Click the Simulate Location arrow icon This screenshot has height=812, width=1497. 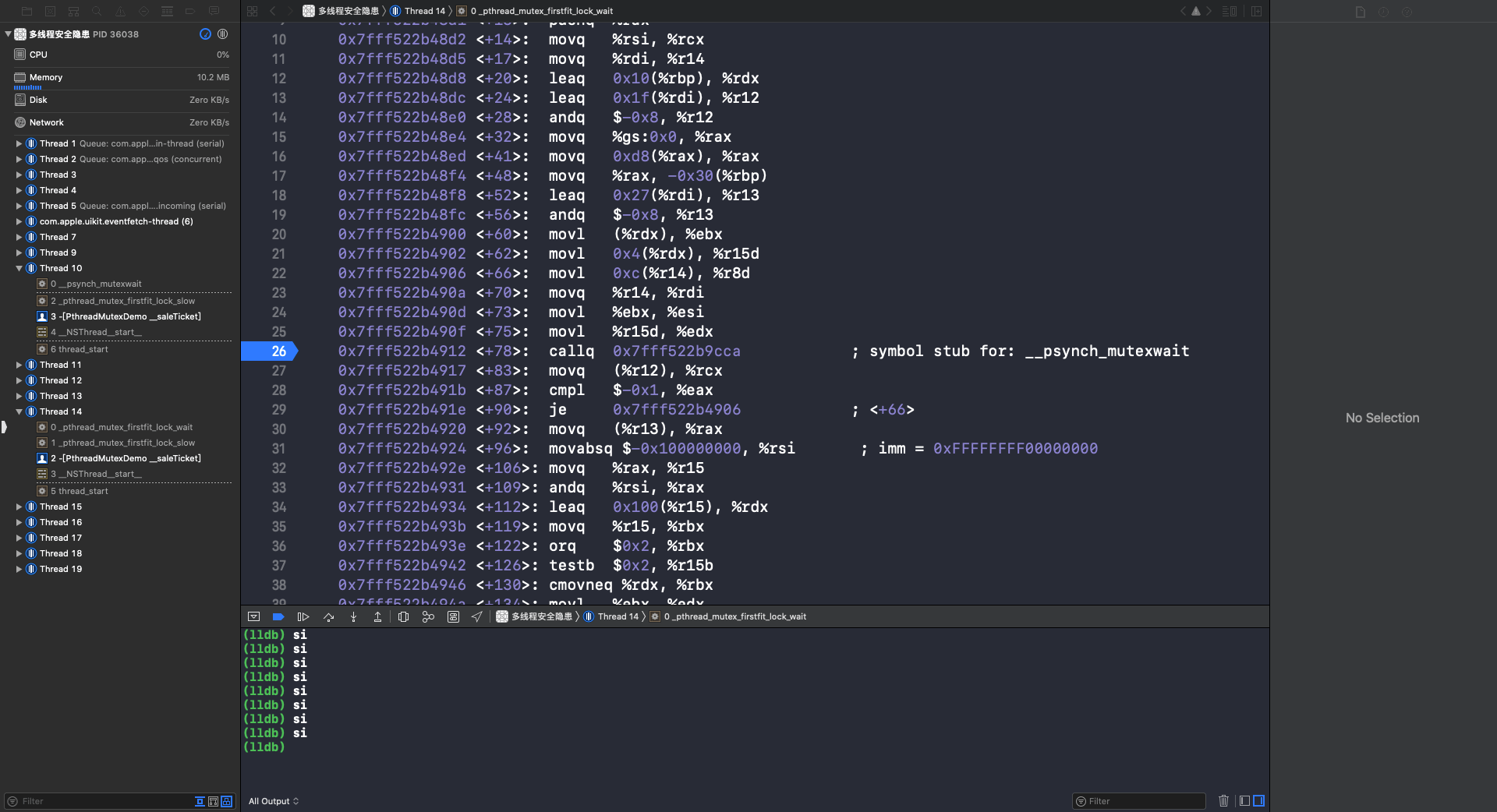(476, 616)
